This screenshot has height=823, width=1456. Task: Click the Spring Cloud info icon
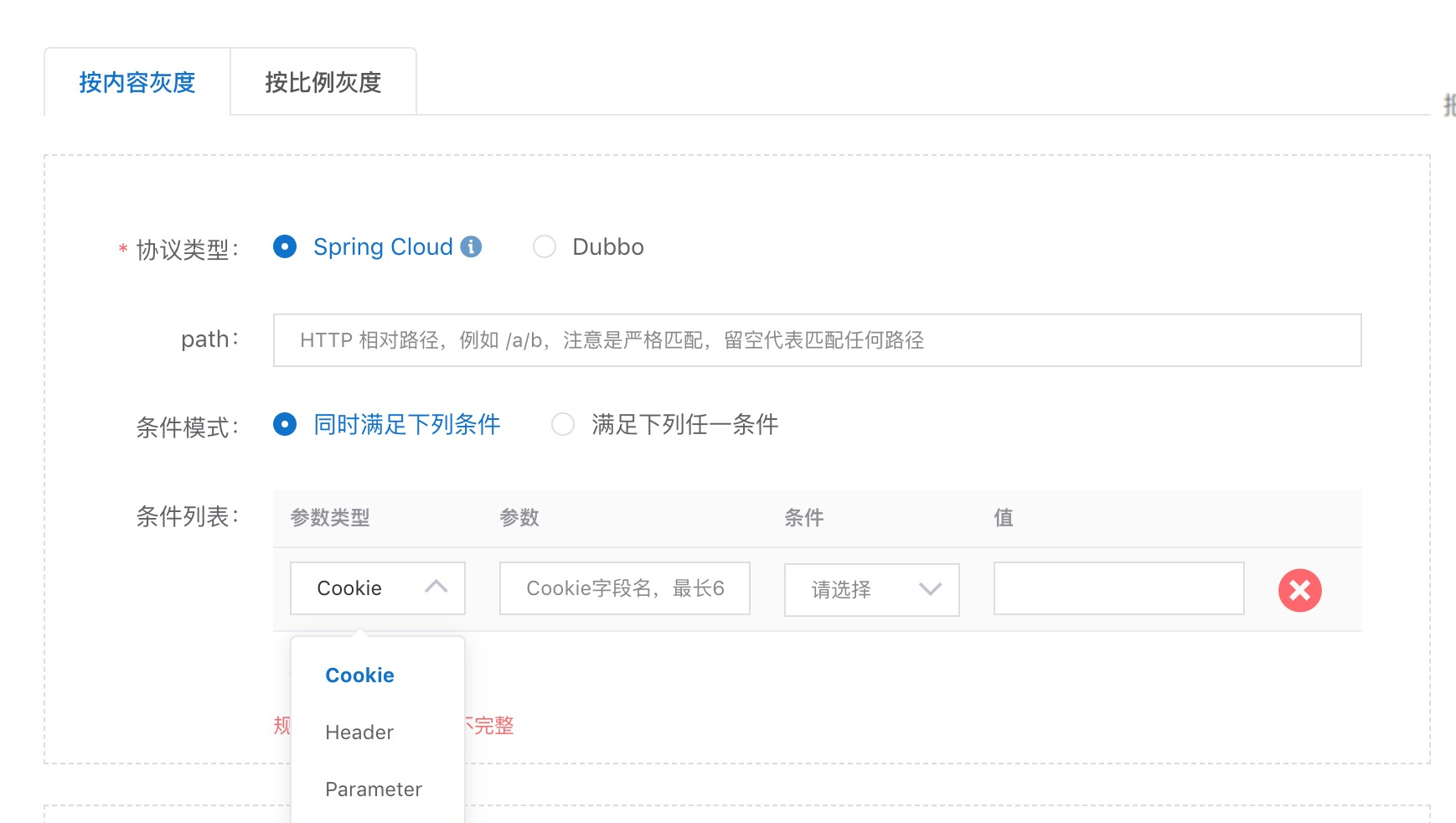point(472,246)
